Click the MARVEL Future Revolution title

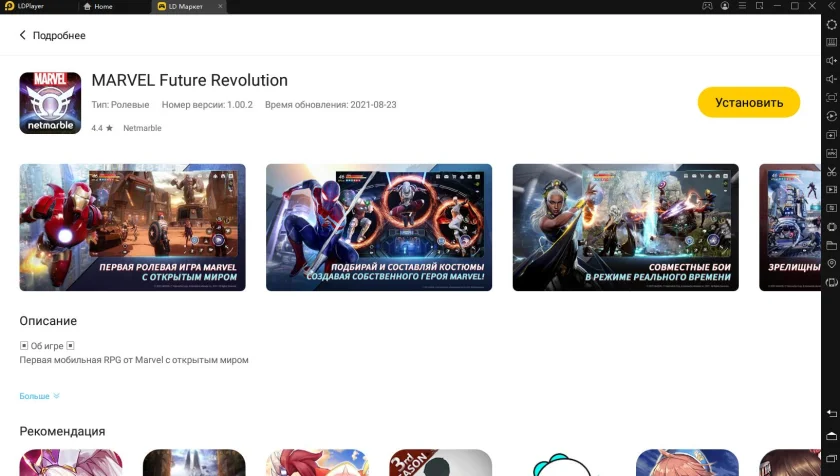190,80
